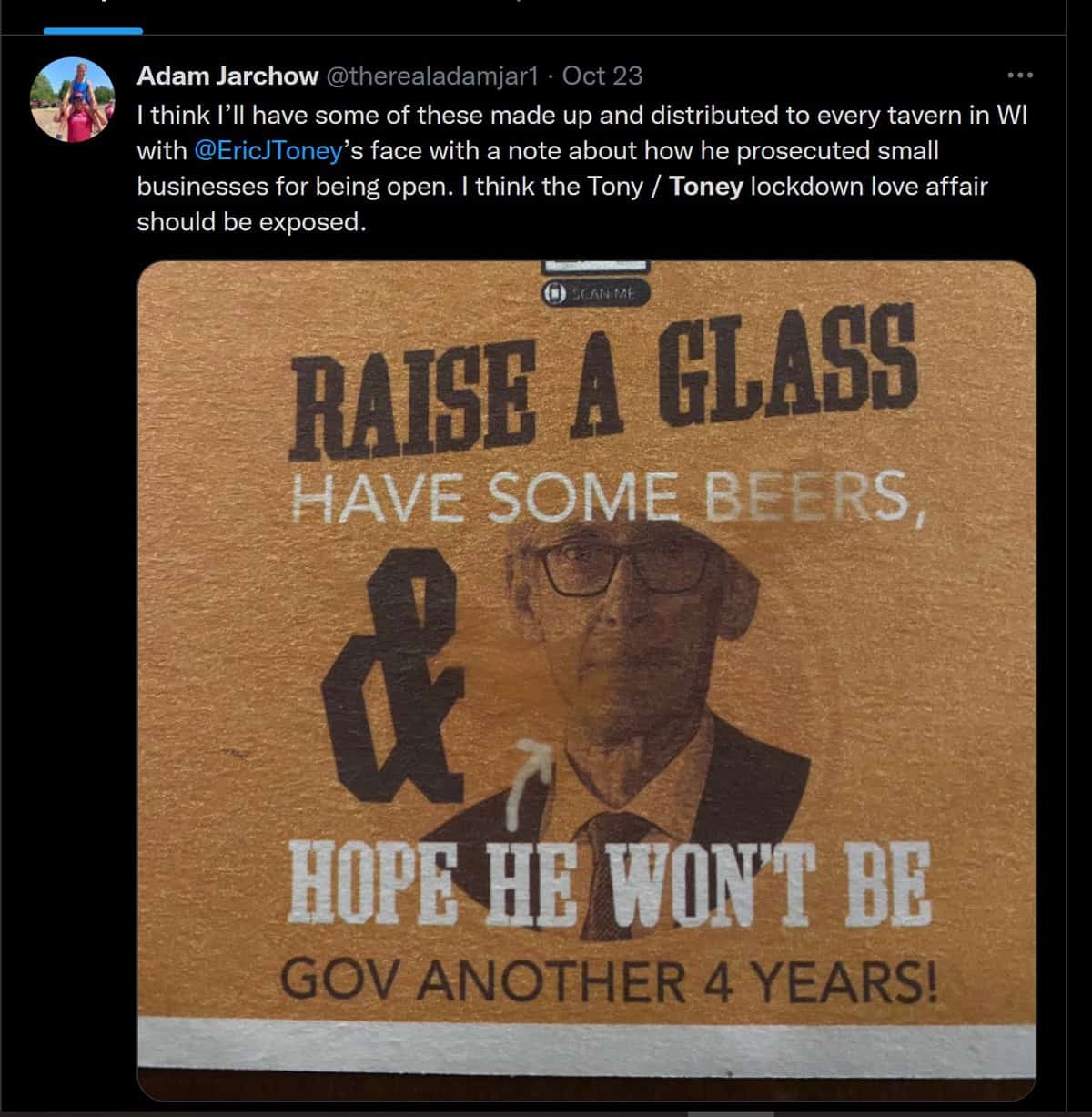Click the white strip at the photo's bottom
This screenshot has width=1092, height=1117.
pos(586,1041)
